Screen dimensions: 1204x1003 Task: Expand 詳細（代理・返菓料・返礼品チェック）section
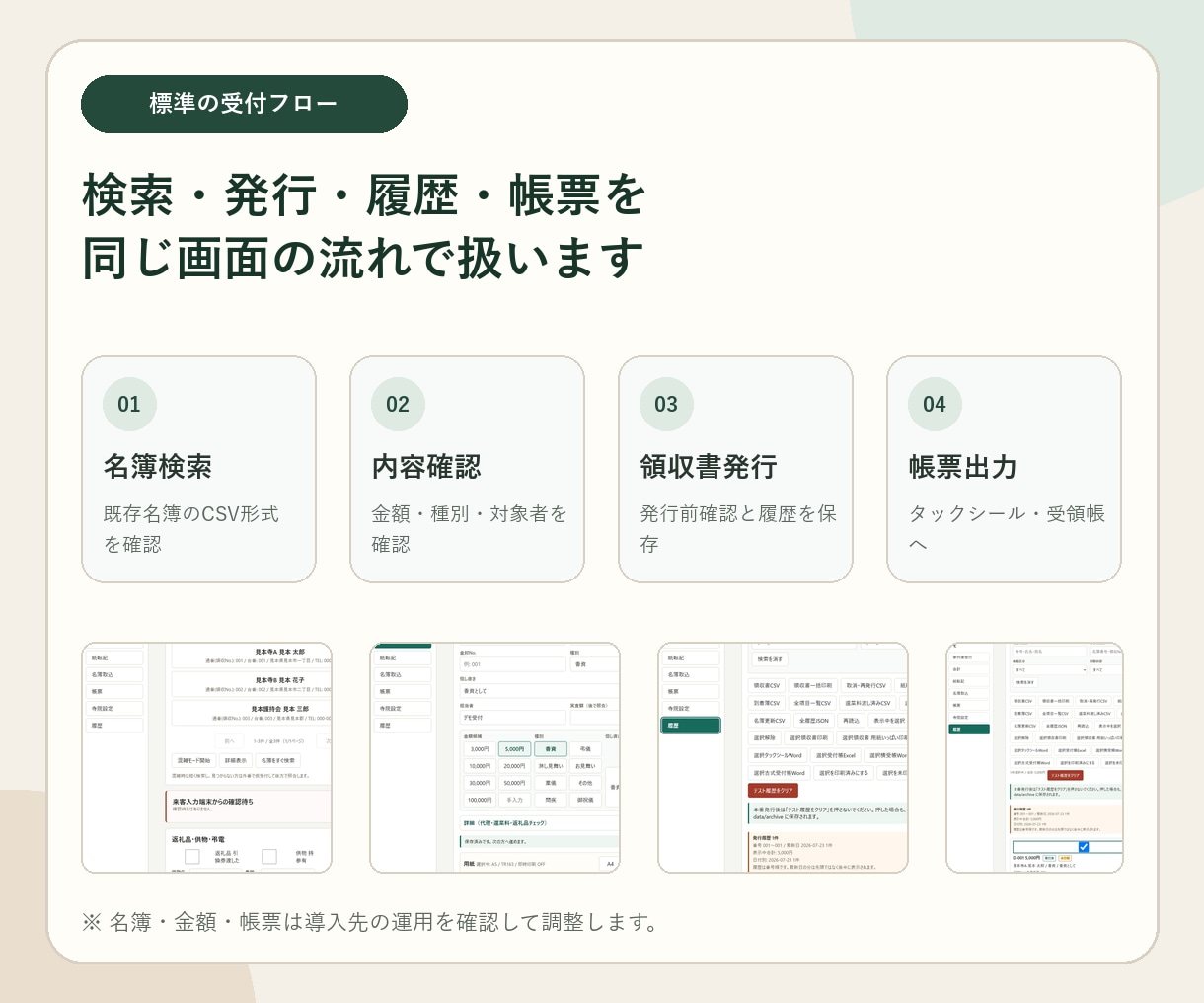click(x=539, y=822)
